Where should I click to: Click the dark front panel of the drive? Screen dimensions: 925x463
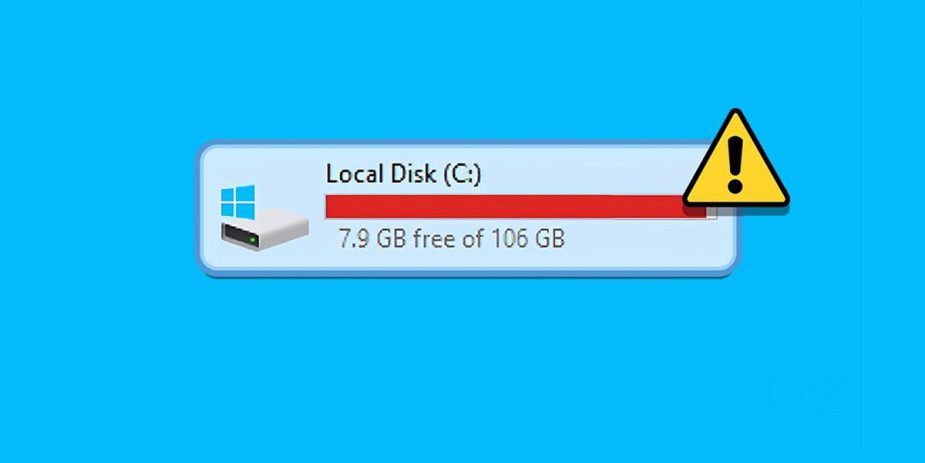tap(241, 237)
